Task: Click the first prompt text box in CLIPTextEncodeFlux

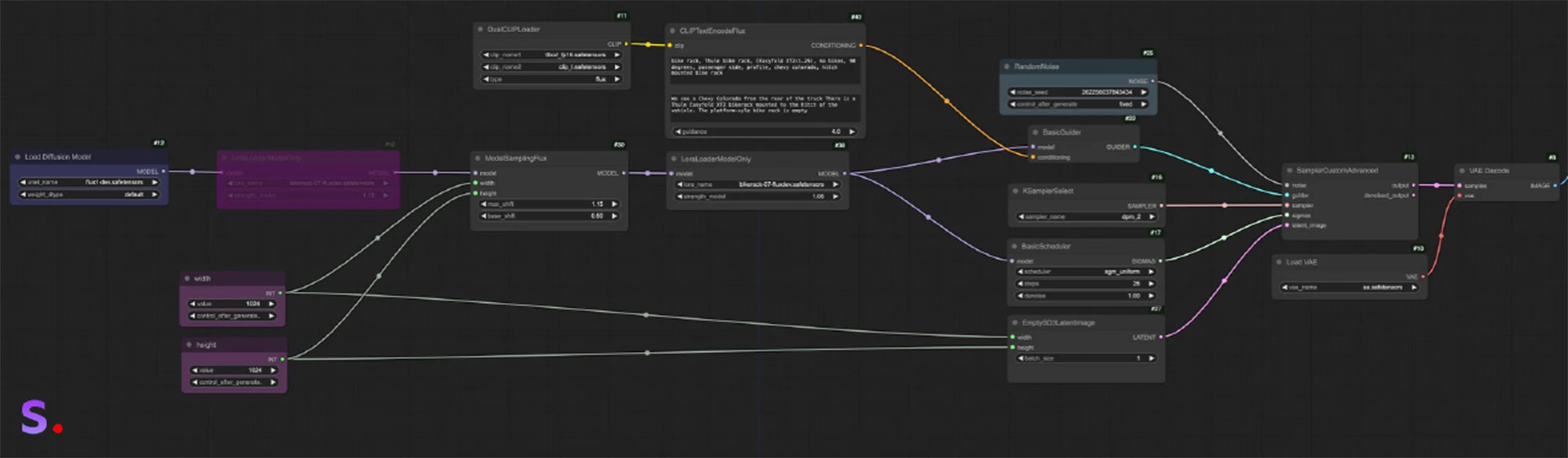Action: 764,69
